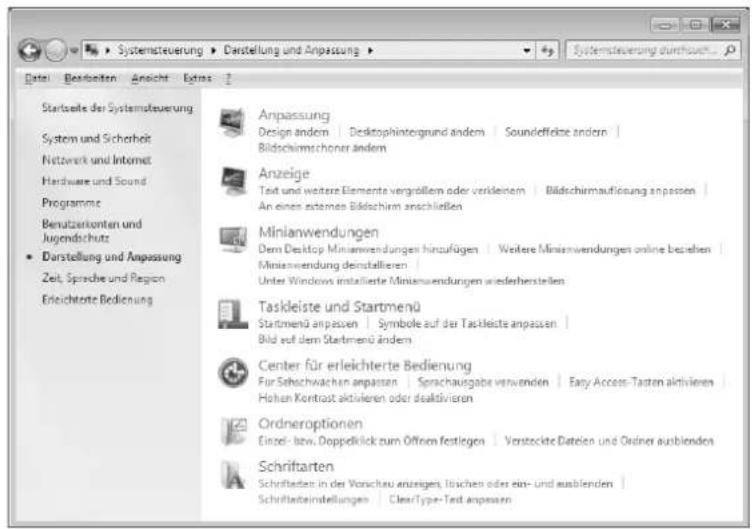
Task: Expand the chevron after Systemsteuerung breadcrumb
Action: pyautogui.click(x=214, y=50)
